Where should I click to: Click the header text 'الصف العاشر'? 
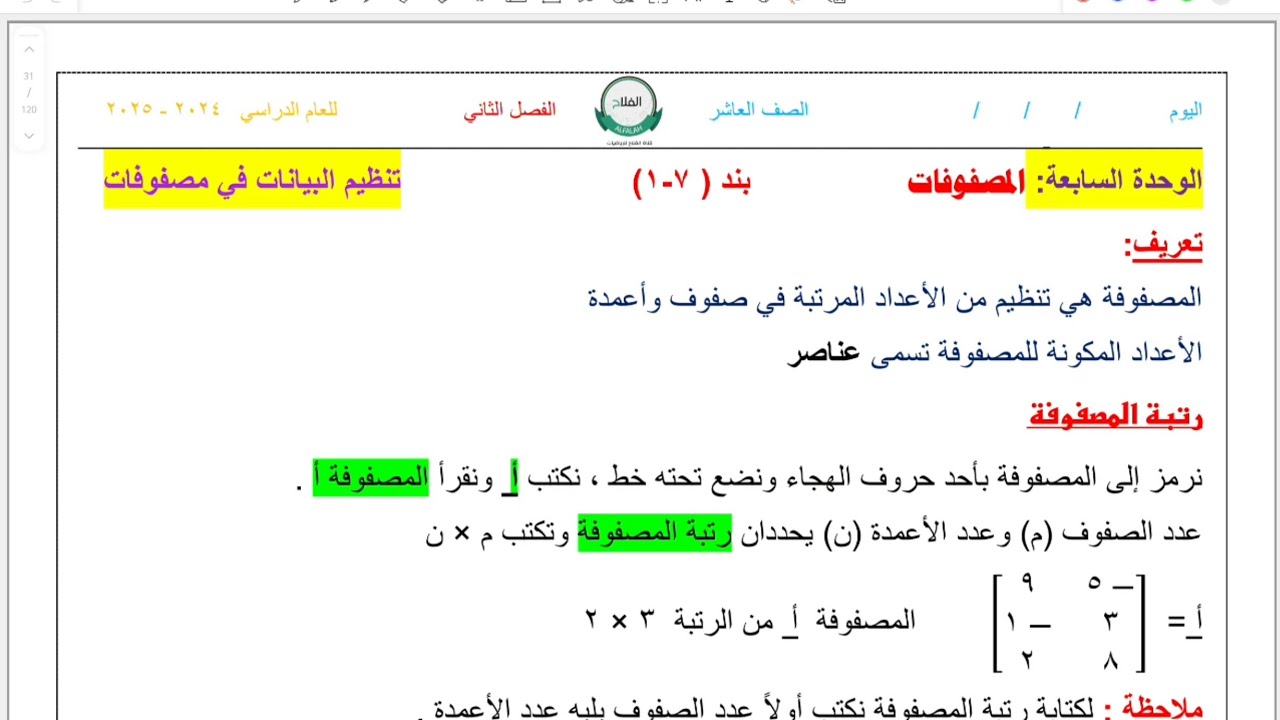pos(759,110)
